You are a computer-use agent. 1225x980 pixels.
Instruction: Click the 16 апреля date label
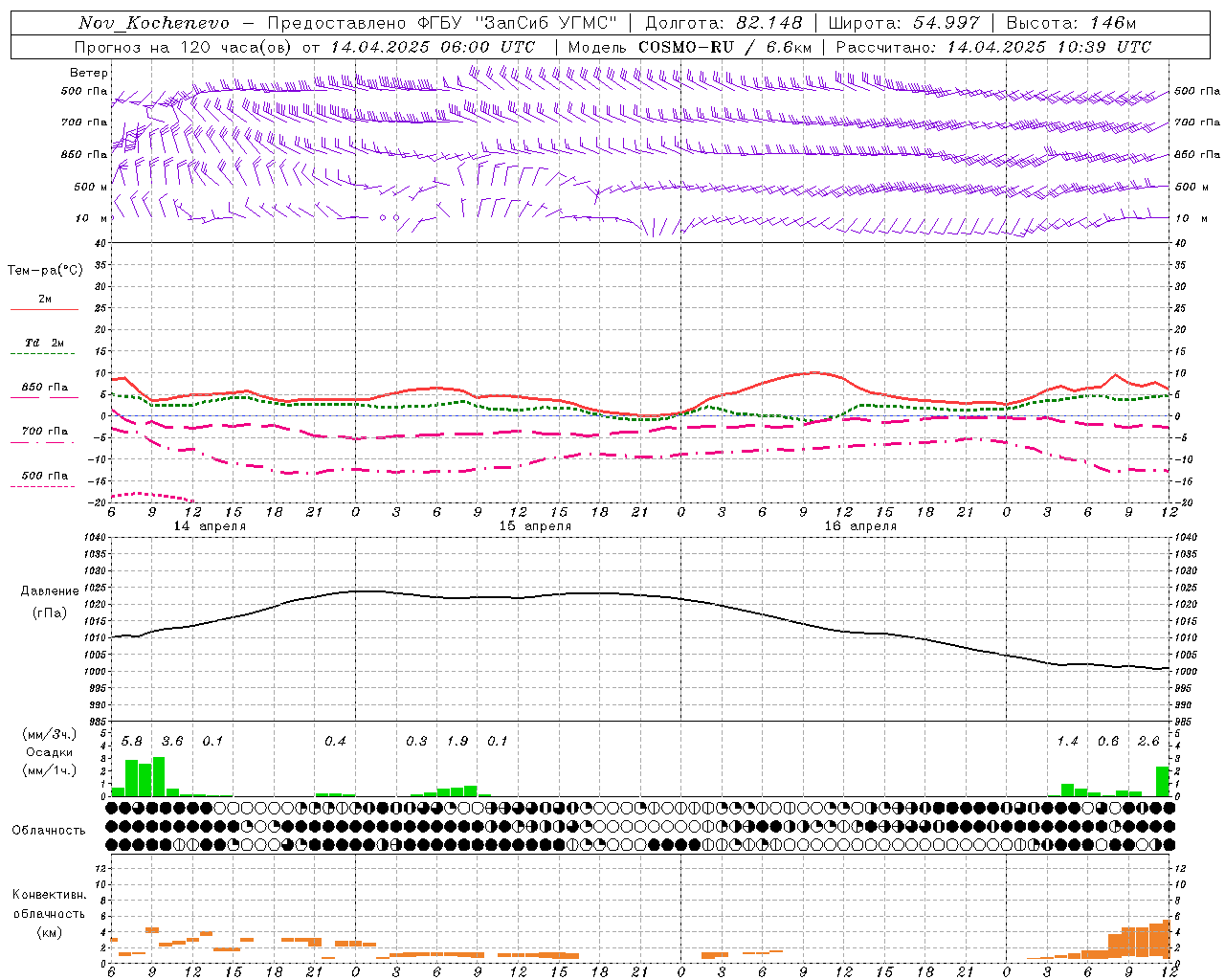[x=860, y=526]
